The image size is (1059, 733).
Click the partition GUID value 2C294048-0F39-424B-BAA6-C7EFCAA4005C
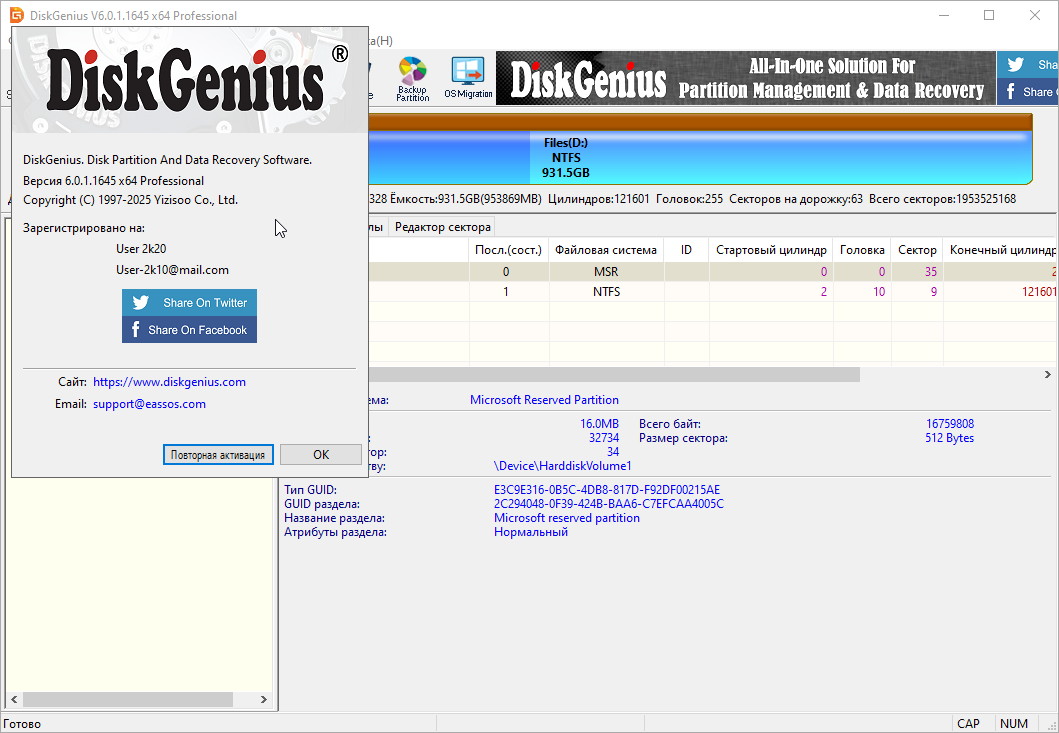[x=609, y=504]
